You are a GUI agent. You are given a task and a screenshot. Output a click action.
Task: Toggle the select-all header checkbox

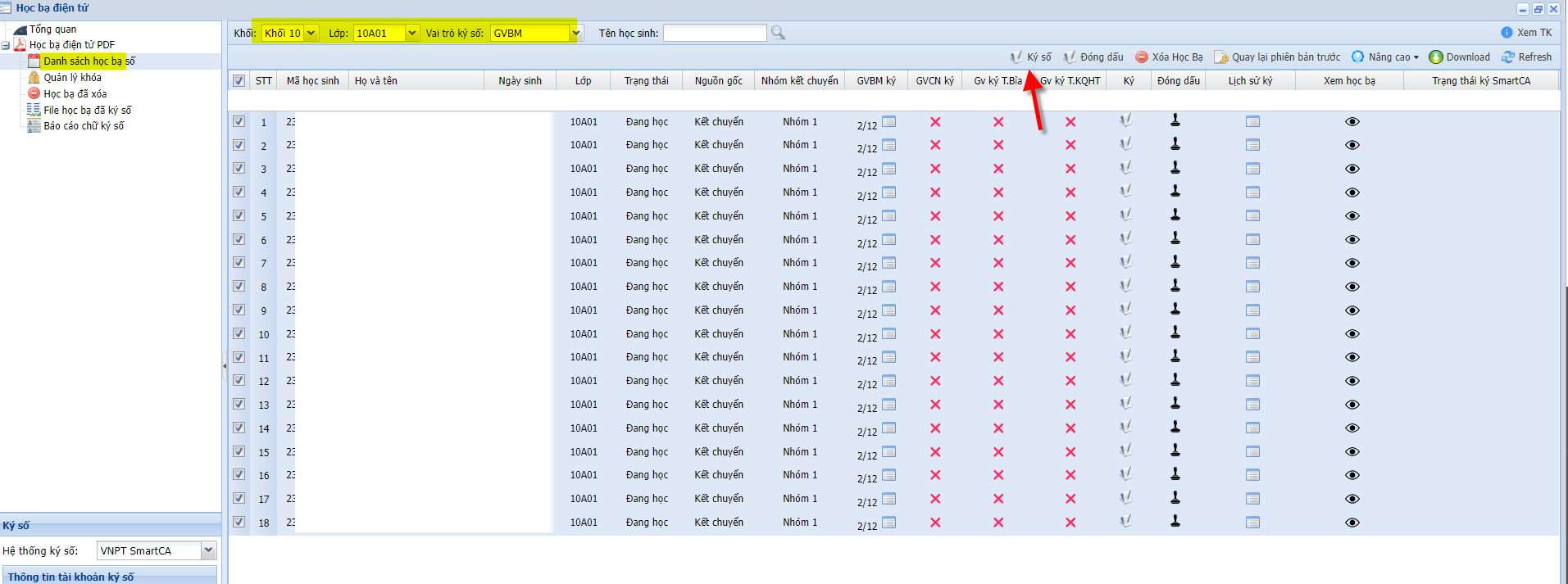click(x=239, y=81)
